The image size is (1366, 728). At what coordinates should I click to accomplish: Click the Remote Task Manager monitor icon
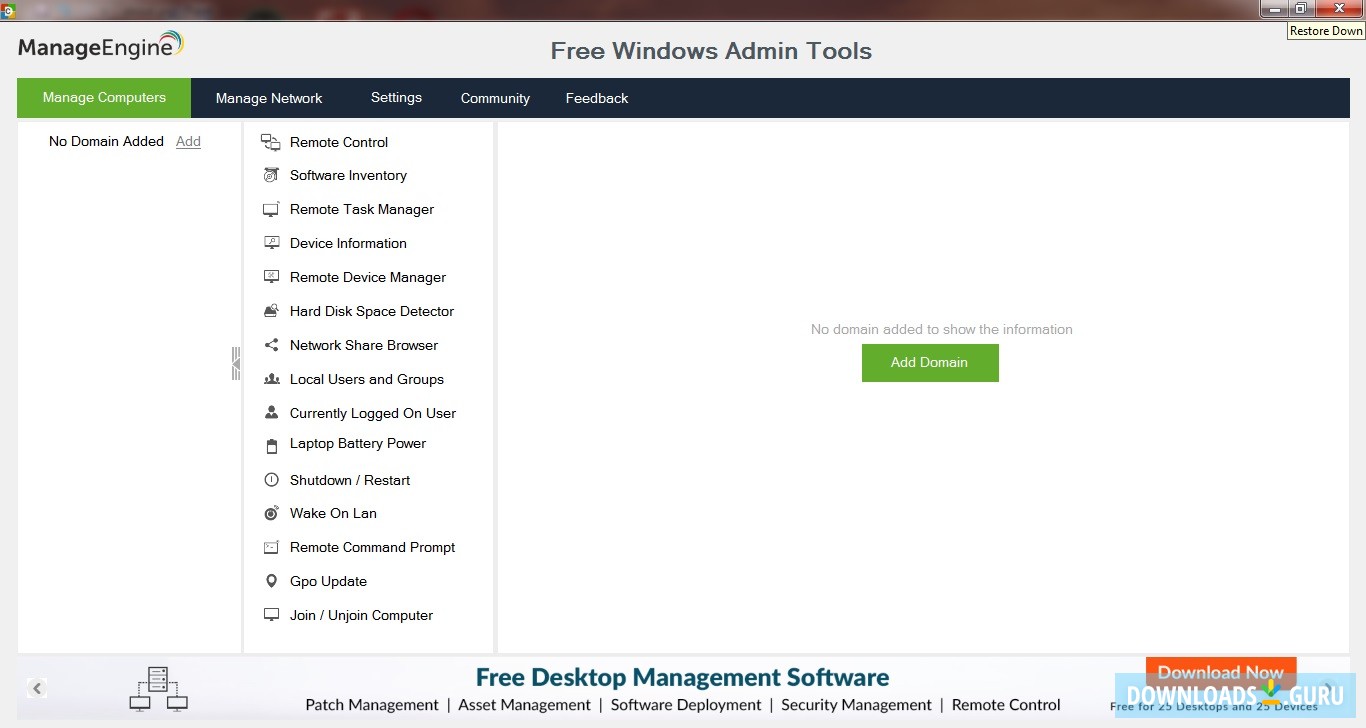[x=271, y=210]
